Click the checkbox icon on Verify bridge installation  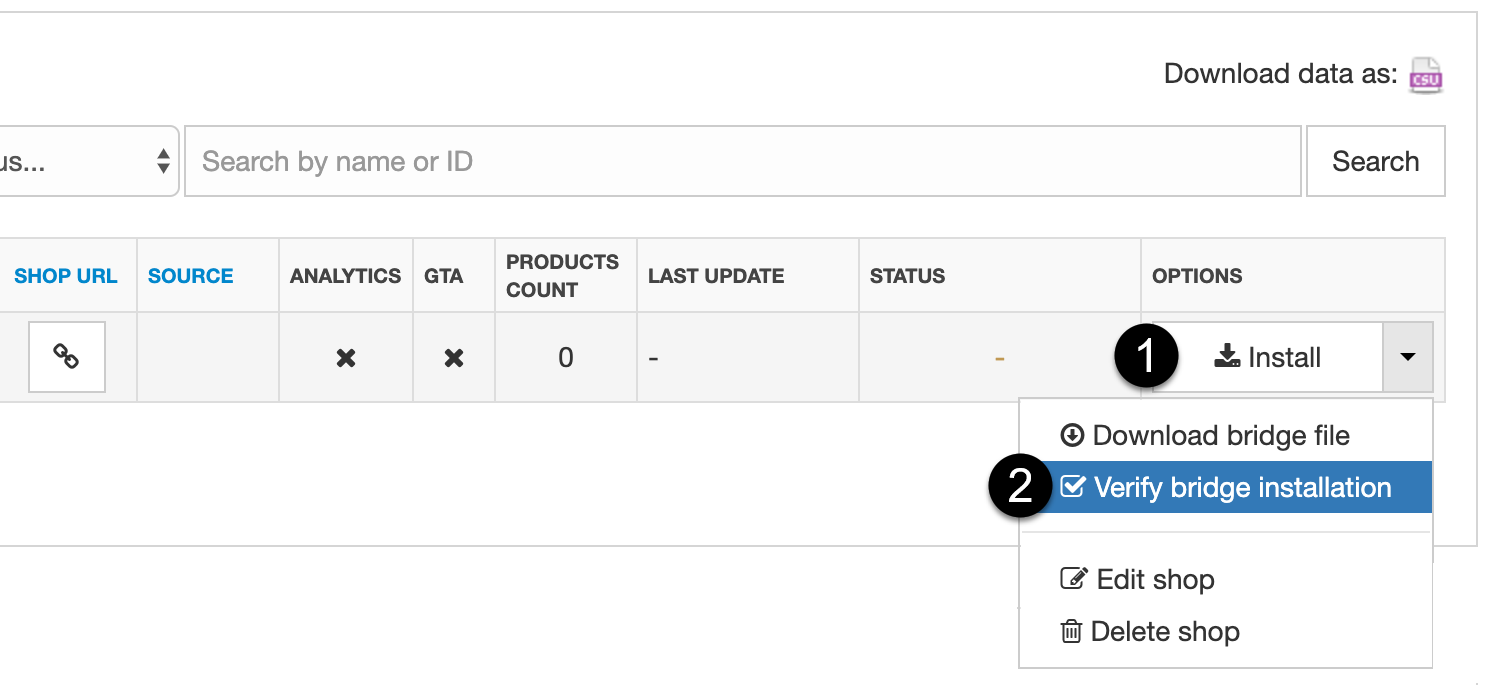click(x=1073, y=487)
